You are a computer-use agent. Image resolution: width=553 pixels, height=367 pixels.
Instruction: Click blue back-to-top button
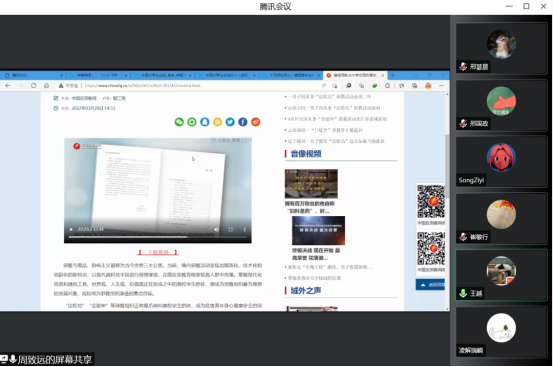coord(430,285)
